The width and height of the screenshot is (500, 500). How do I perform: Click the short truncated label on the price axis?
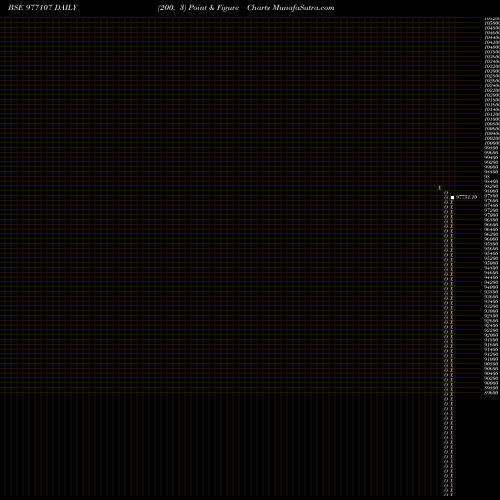tap(487, 177)
